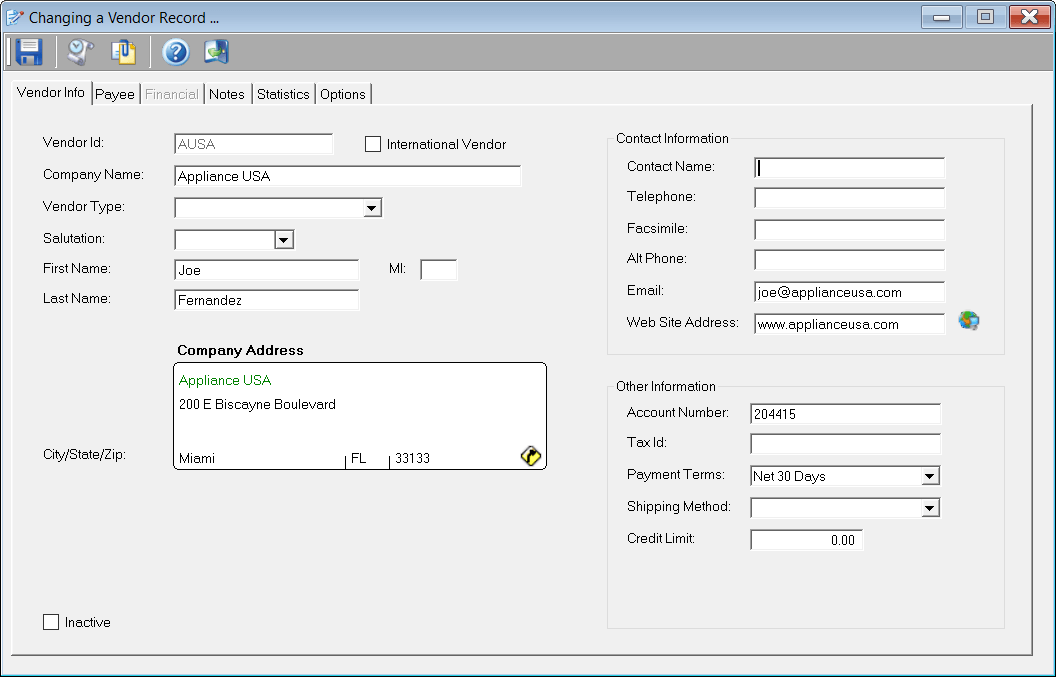Open the history scroll-and-clock icon

click(x=80, y=52)
